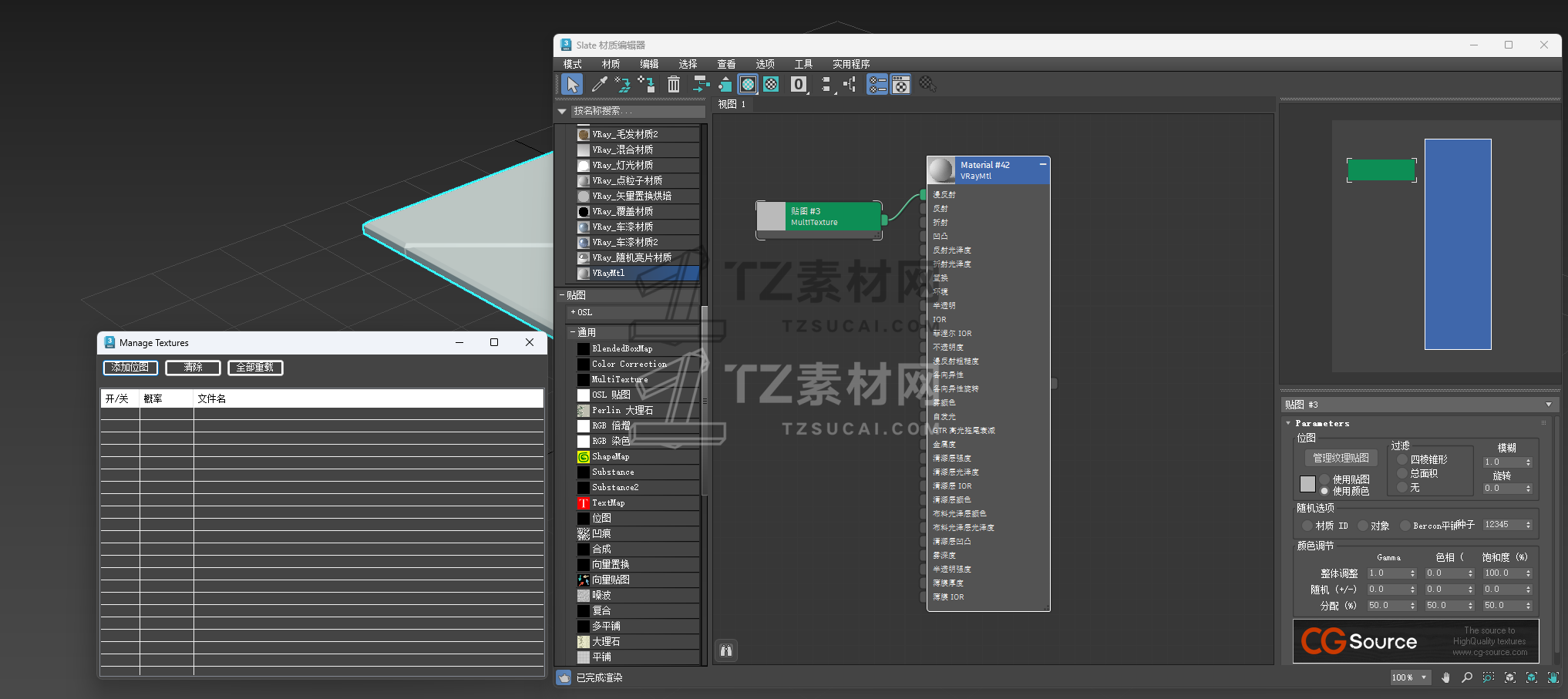Viewport: 1568px width, 699px height.
Task: Select MultiTexture in the map list
Action: pos(619,379)
